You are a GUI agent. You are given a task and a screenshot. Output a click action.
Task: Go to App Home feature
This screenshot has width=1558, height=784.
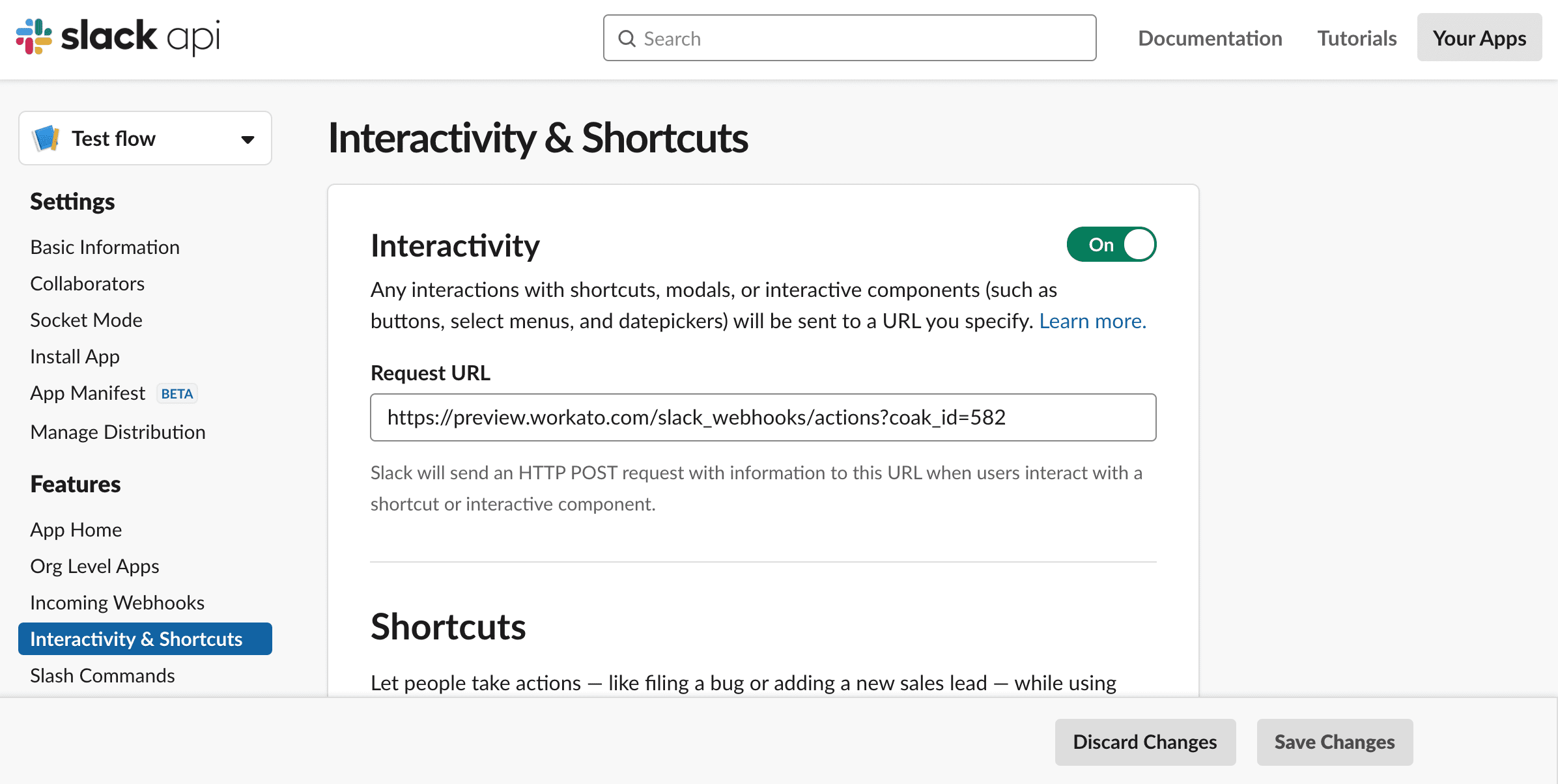(76, 530)
